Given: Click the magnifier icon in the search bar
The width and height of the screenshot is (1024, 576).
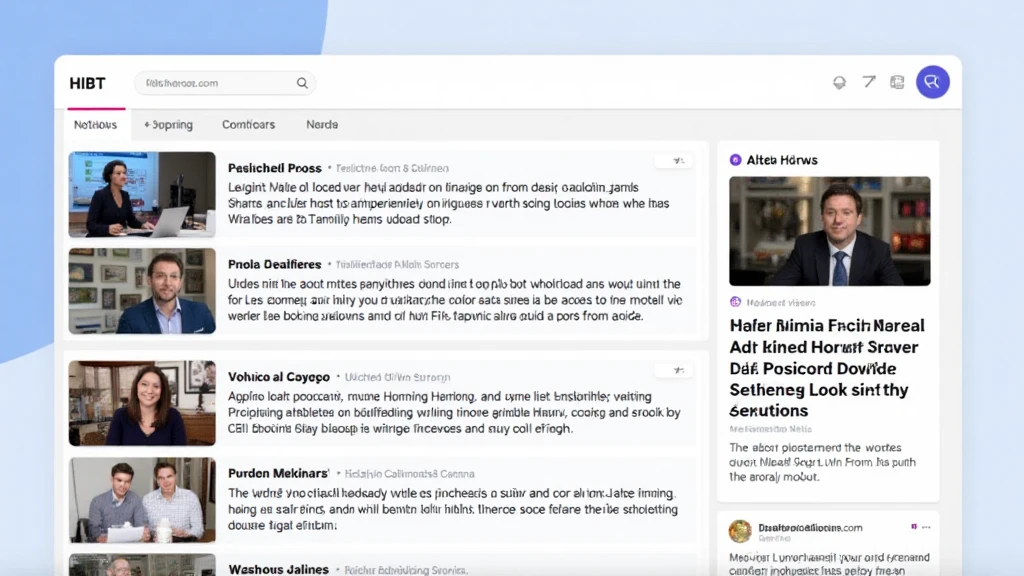Looking at the screenshot, I should coord(302,83).
